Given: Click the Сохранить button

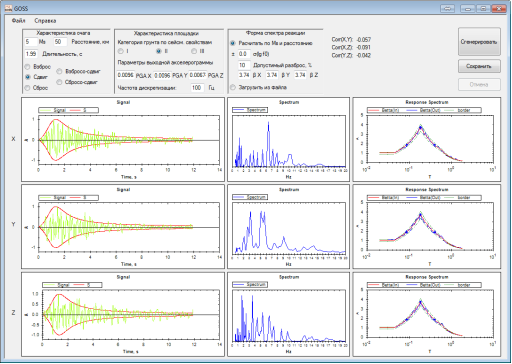Looking at the screenshot, I should coord(479,66).
